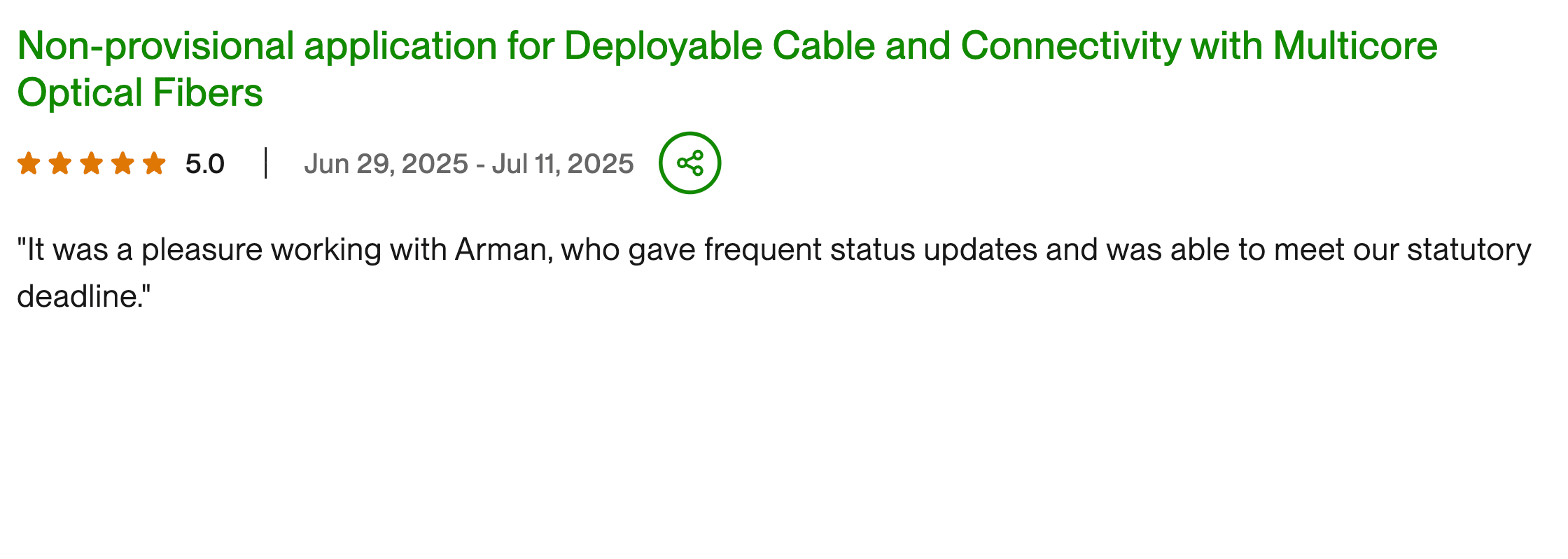Viewport: 1568px width, 559px height.
Task: Click the name "Arman" in the review
Action: [x=500, y=250]
